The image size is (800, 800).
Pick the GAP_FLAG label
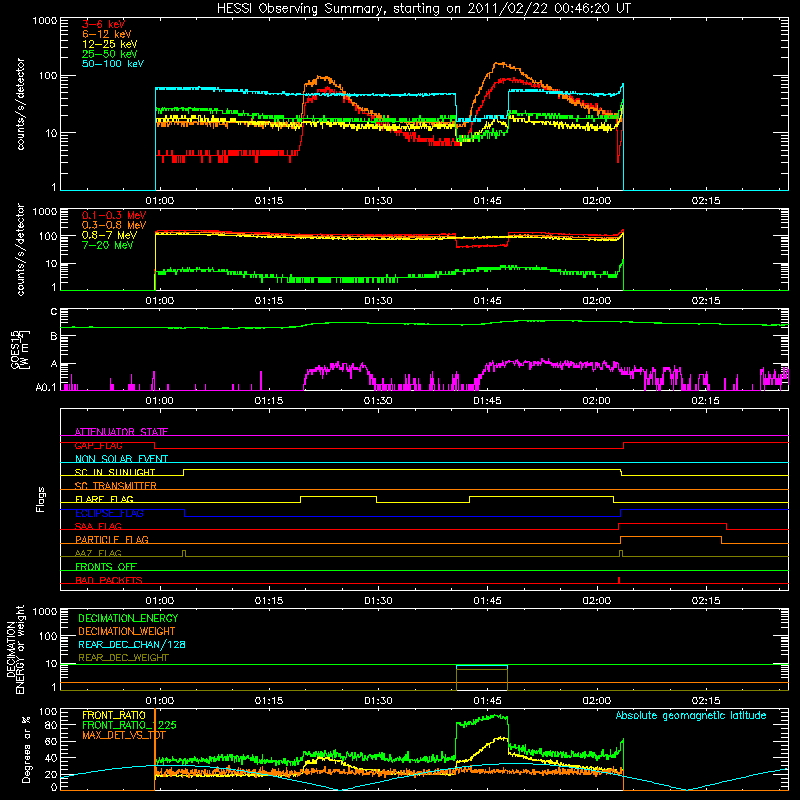coord(98,445)
